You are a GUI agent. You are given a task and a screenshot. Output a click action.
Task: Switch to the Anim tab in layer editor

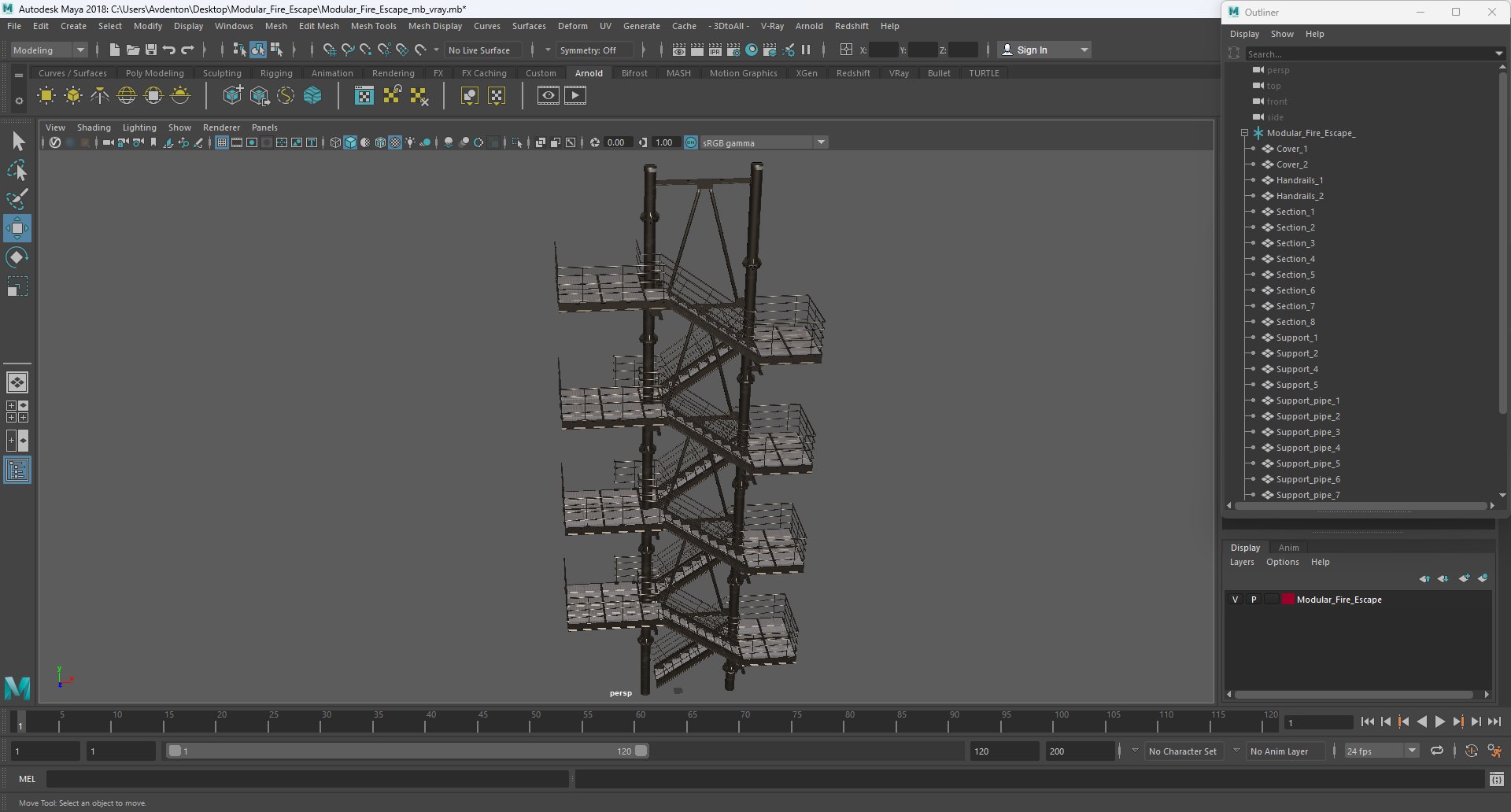point(1288,548)
